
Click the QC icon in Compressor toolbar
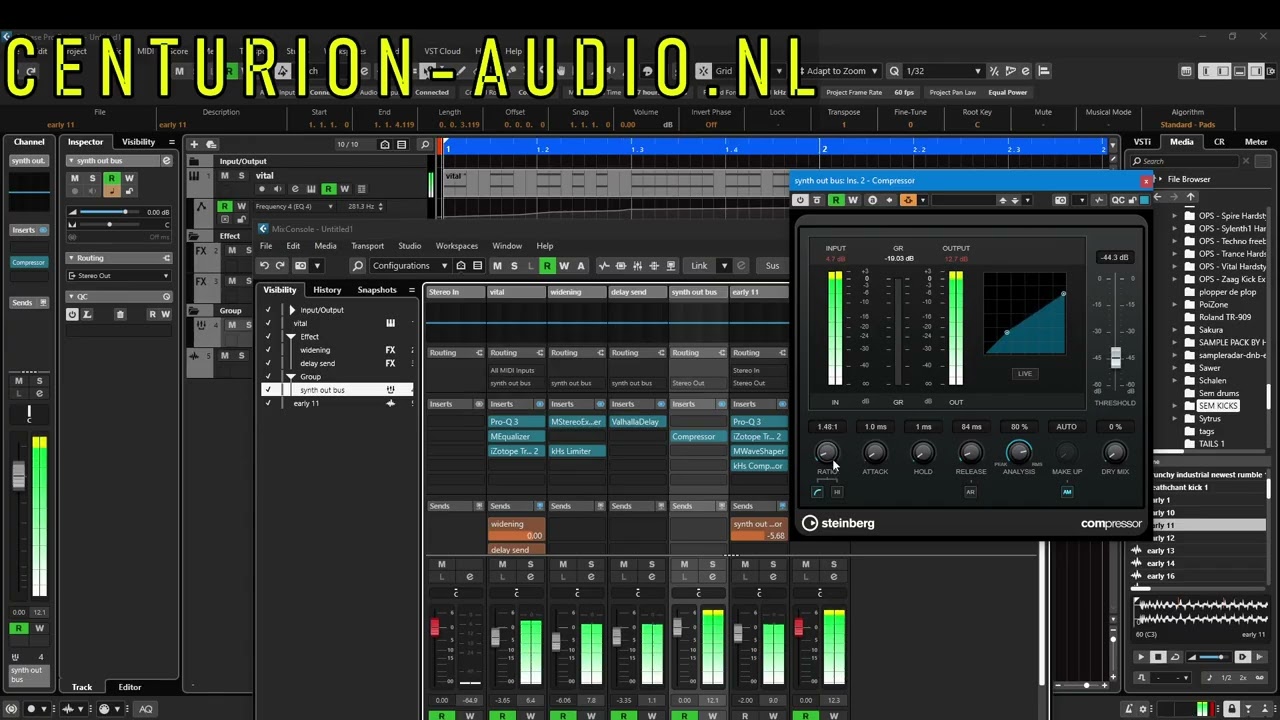tap(1117, 200)
